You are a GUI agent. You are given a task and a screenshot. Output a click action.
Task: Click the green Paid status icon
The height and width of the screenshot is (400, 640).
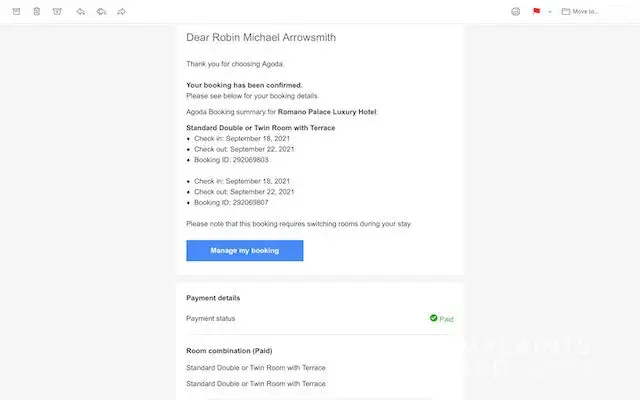[434, 318]
